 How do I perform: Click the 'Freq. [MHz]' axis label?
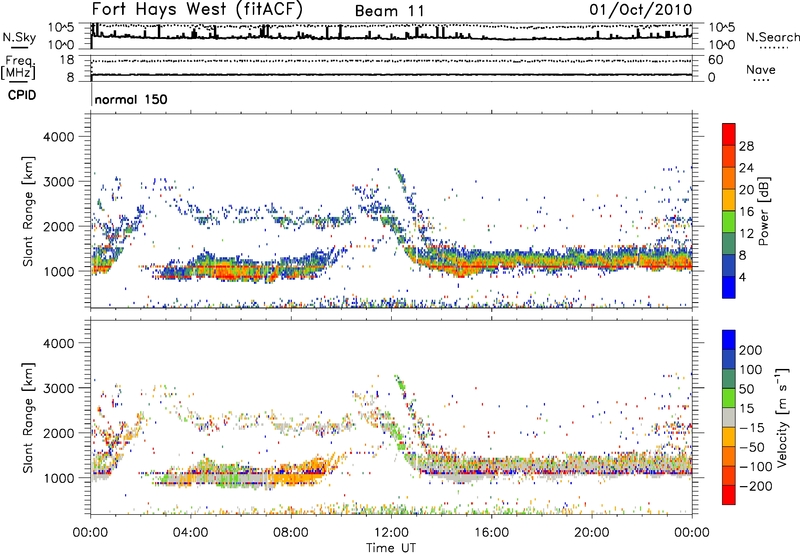(x=18, y=67)
